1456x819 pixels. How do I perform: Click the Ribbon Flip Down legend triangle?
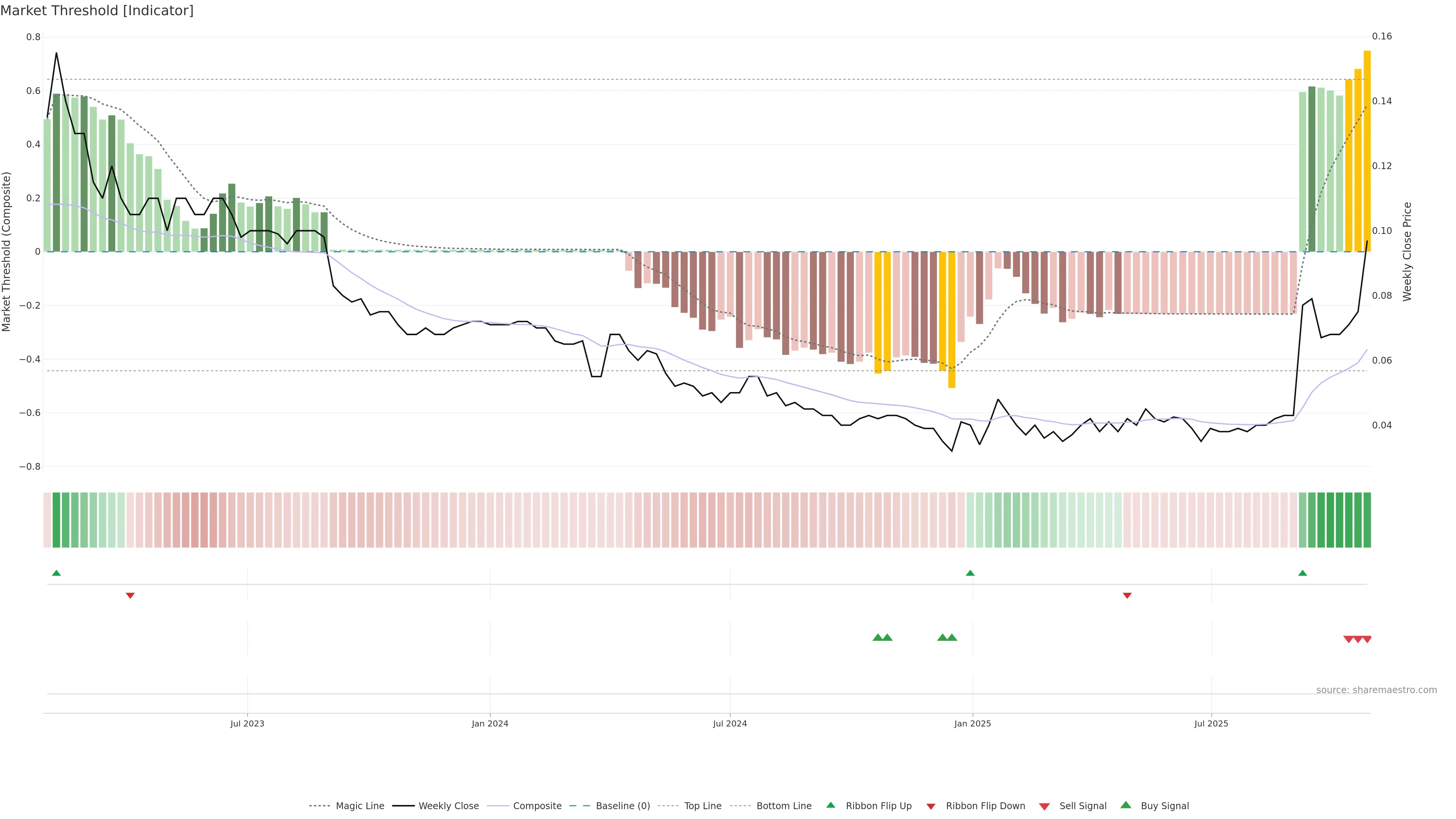pos(931,806)
